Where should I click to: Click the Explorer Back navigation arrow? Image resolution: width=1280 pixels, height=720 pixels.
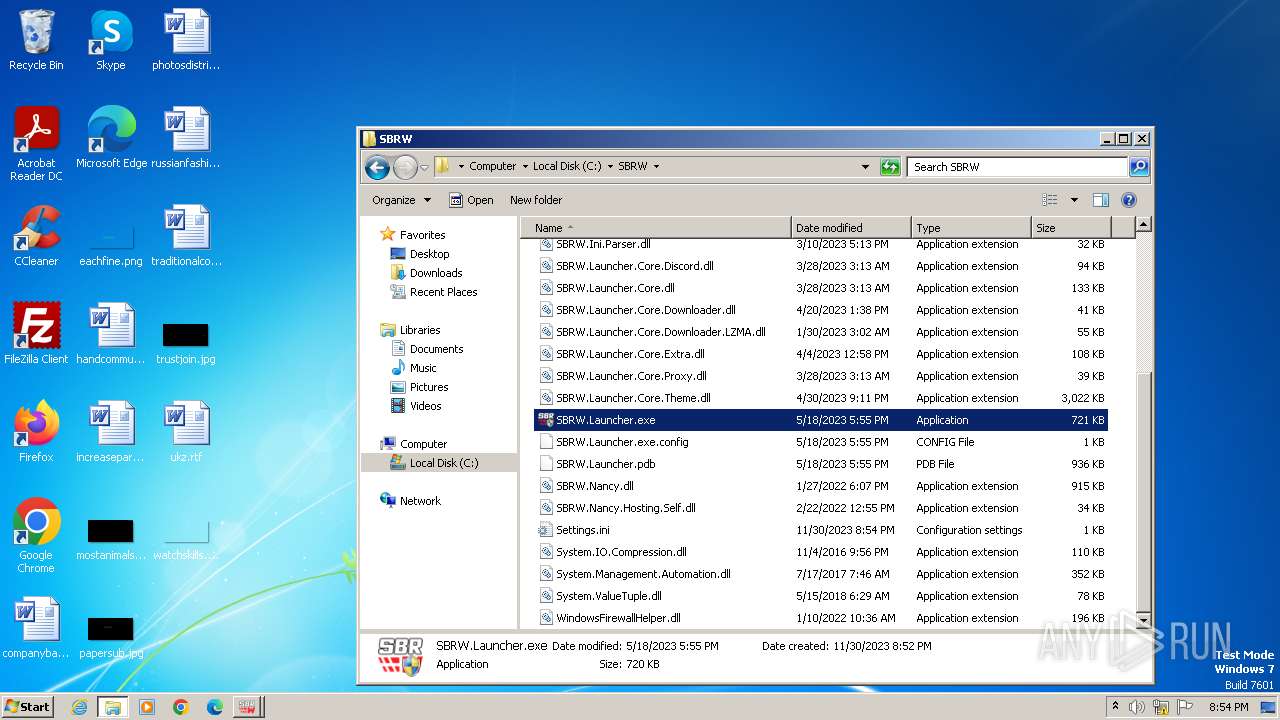click(x=377, y=167)
